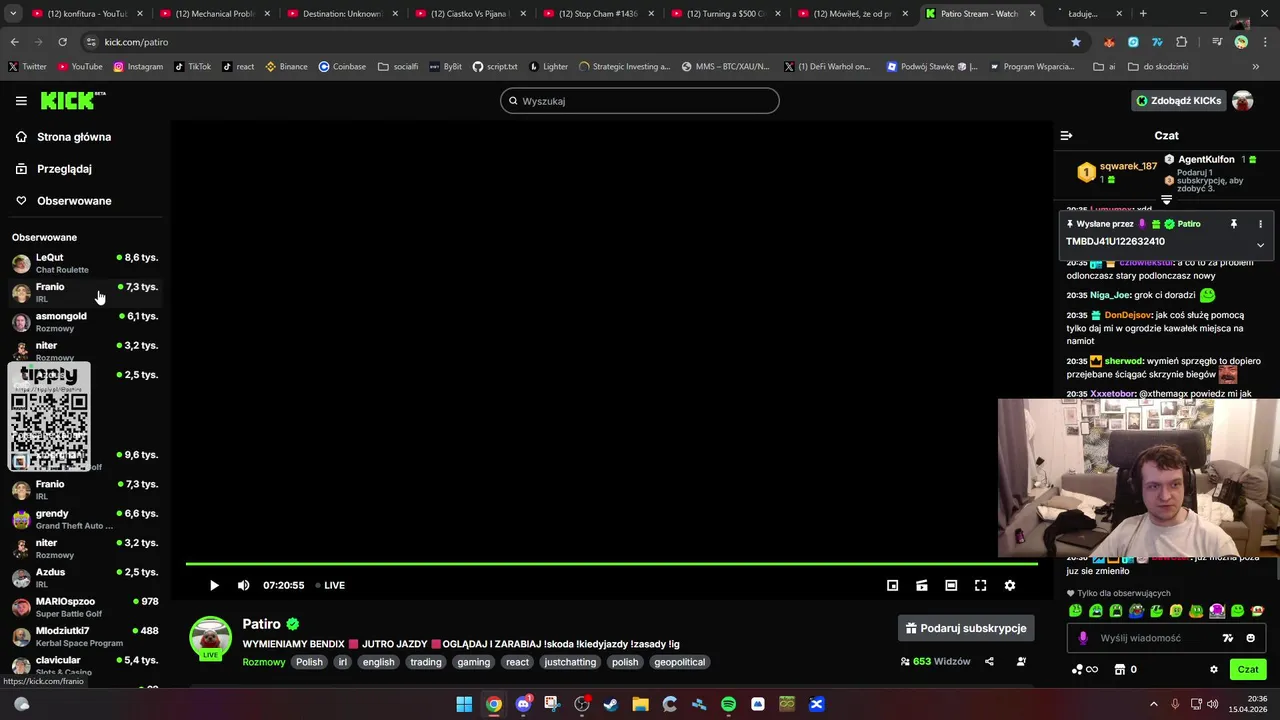Open Chrome extensions puzzle icon

coord(1182,42)
